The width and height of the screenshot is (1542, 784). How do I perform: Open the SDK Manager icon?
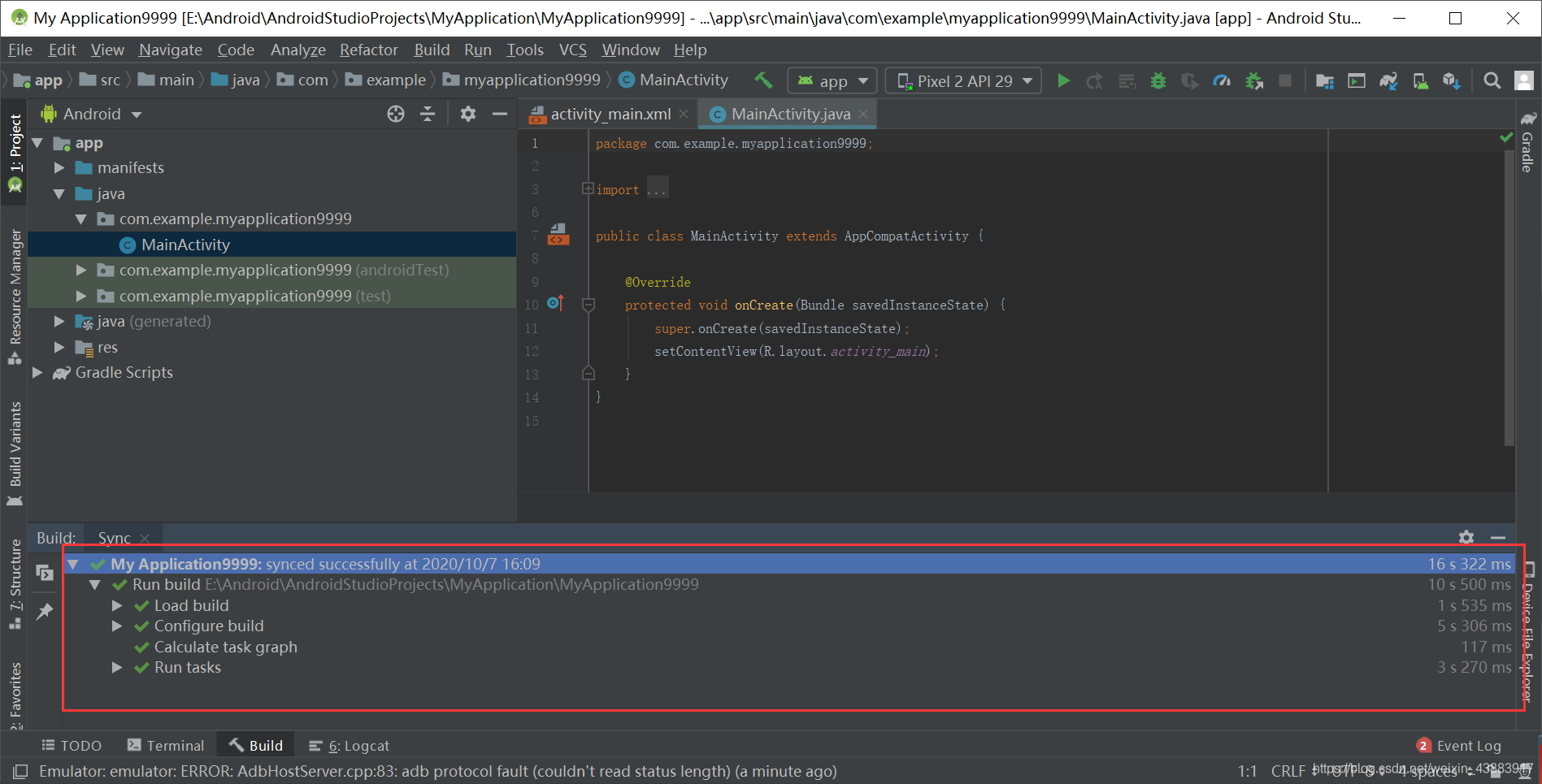click(1452, 80)
